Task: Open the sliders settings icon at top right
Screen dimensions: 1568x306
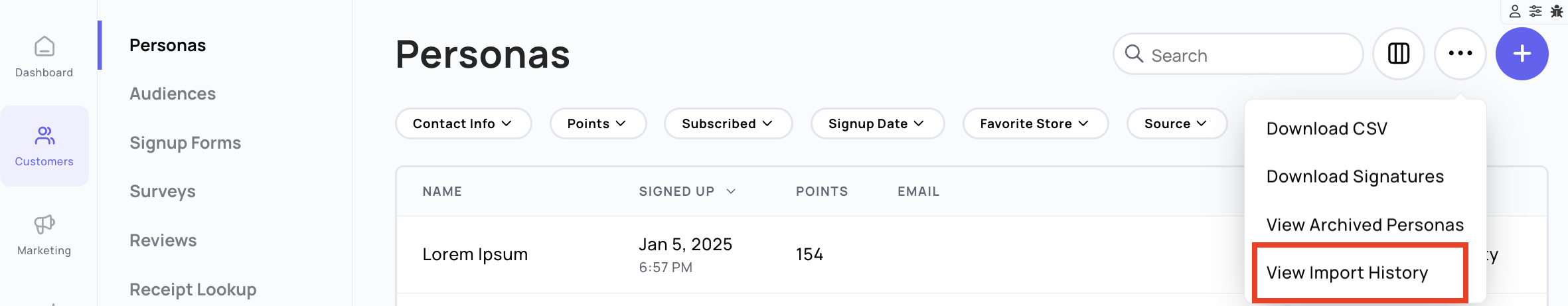Action: pyautogui.click(x=1535, y=11)
